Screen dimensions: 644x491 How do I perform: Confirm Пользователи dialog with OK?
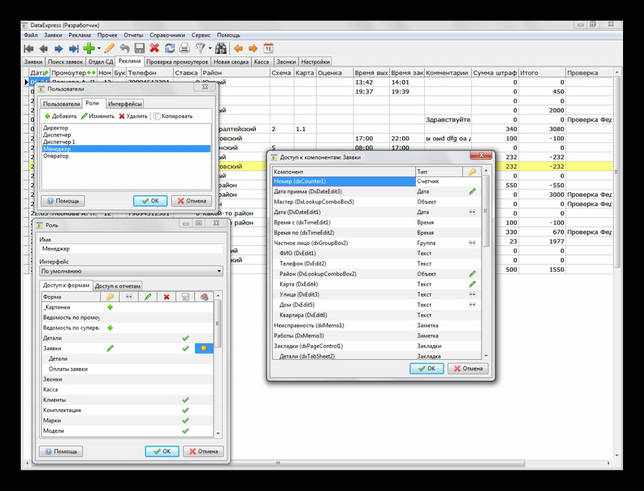coord(150,201)
